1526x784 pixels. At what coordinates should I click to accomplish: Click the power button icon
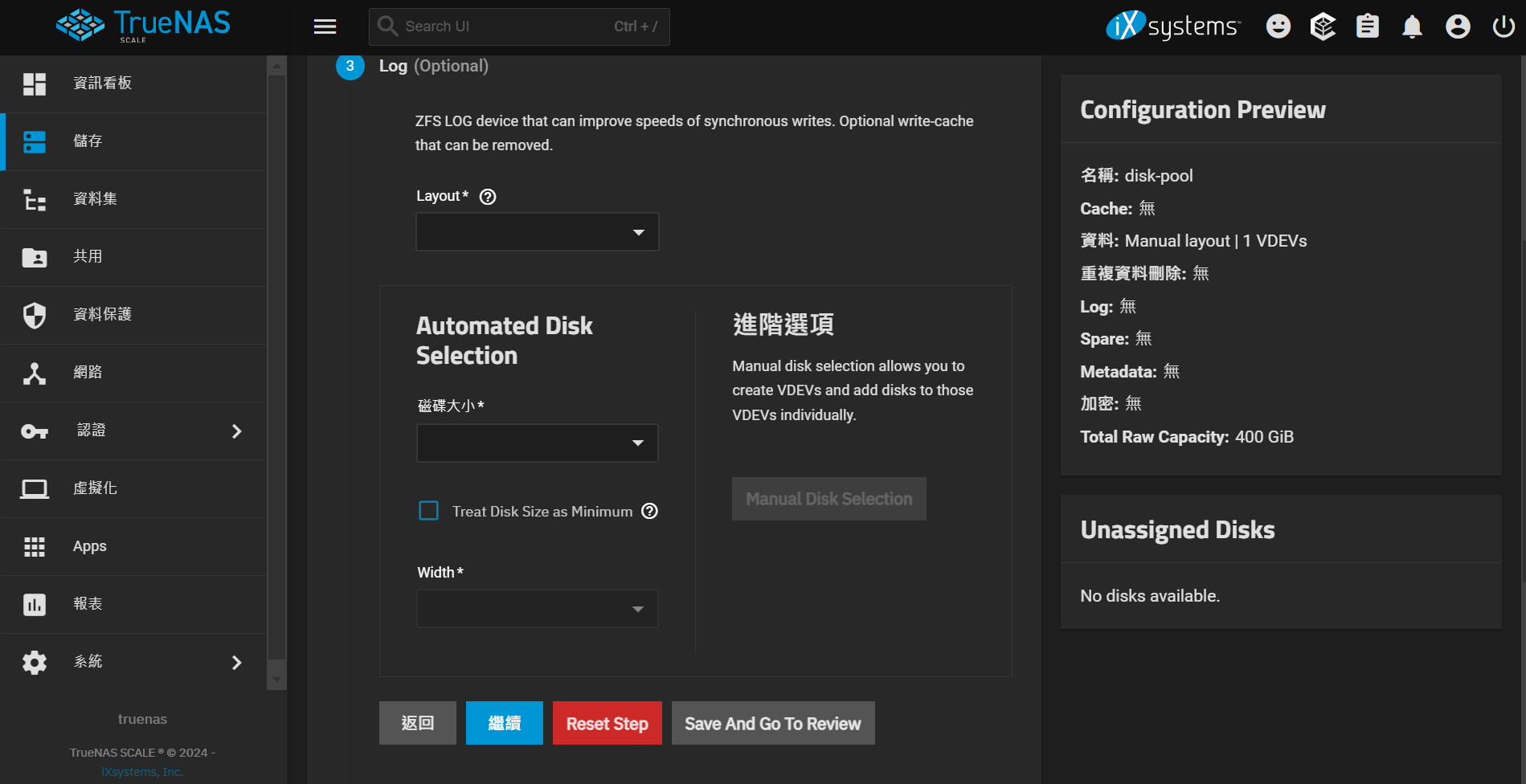pos(1503,27)
